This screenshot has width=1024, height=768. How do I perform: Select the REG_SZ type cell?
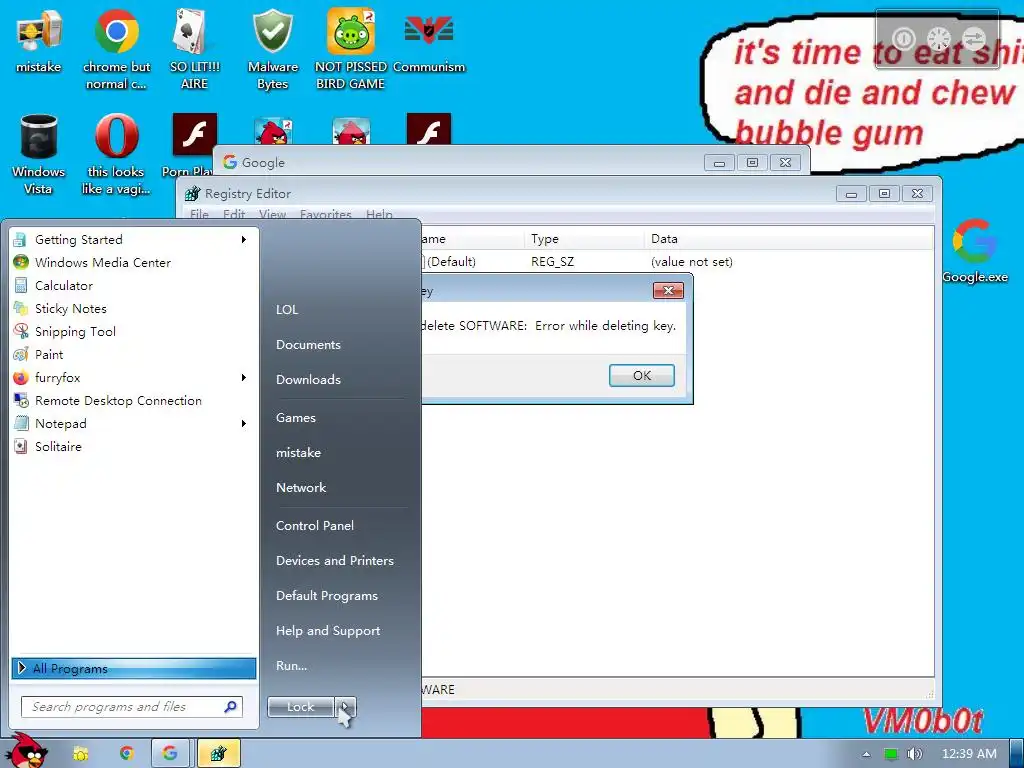coord(552,262)
